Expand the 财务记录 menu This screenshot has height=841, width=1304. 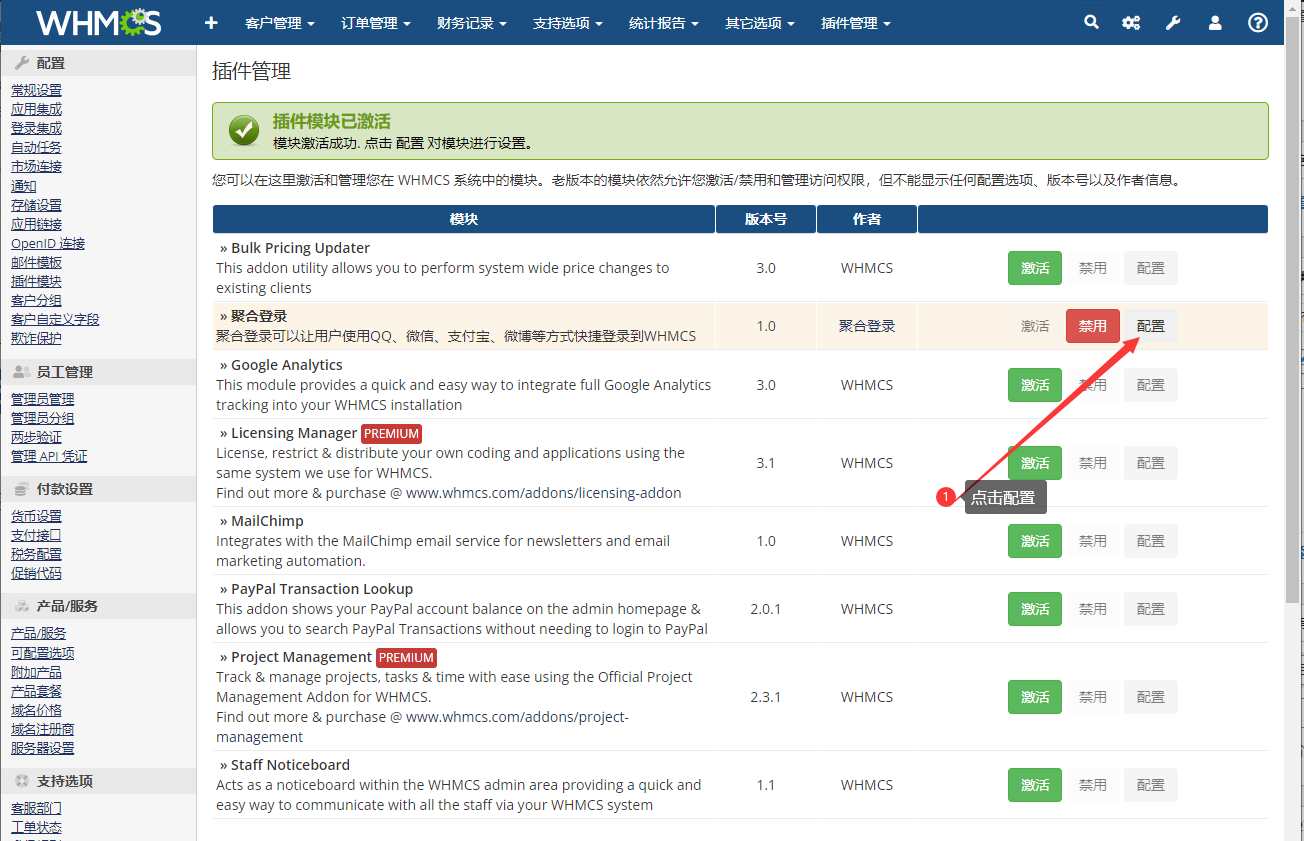click(x=472, y=23)
